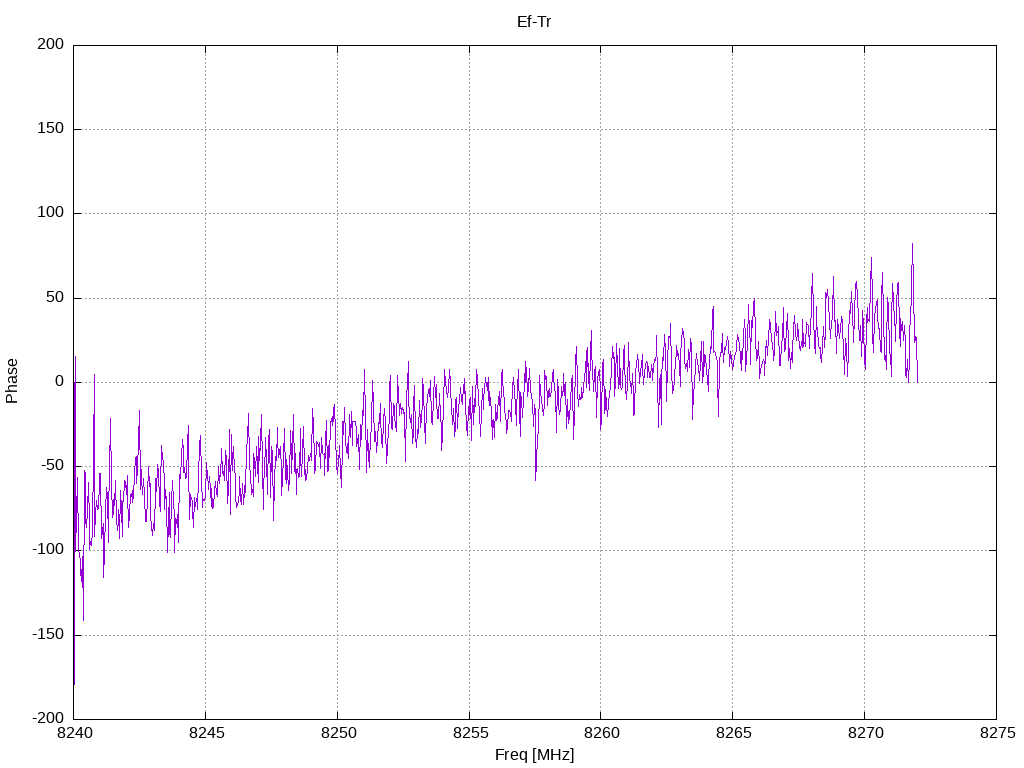Click the y-axis tick label '200'

pyautogui.click(x=51, y=44)
